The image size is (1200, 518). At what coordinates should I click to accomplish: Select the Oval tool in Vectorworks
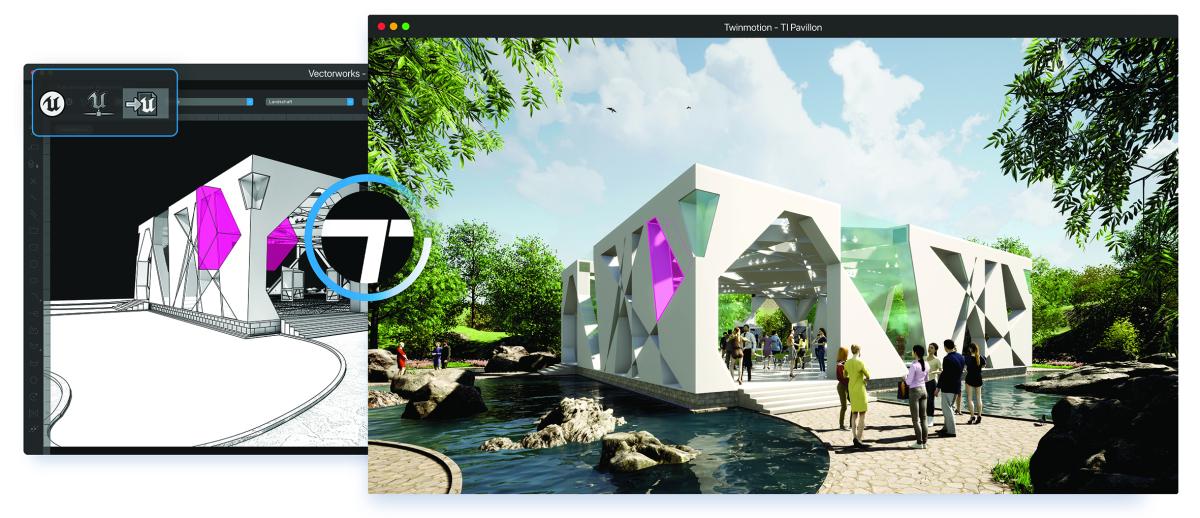click(35, 280)
